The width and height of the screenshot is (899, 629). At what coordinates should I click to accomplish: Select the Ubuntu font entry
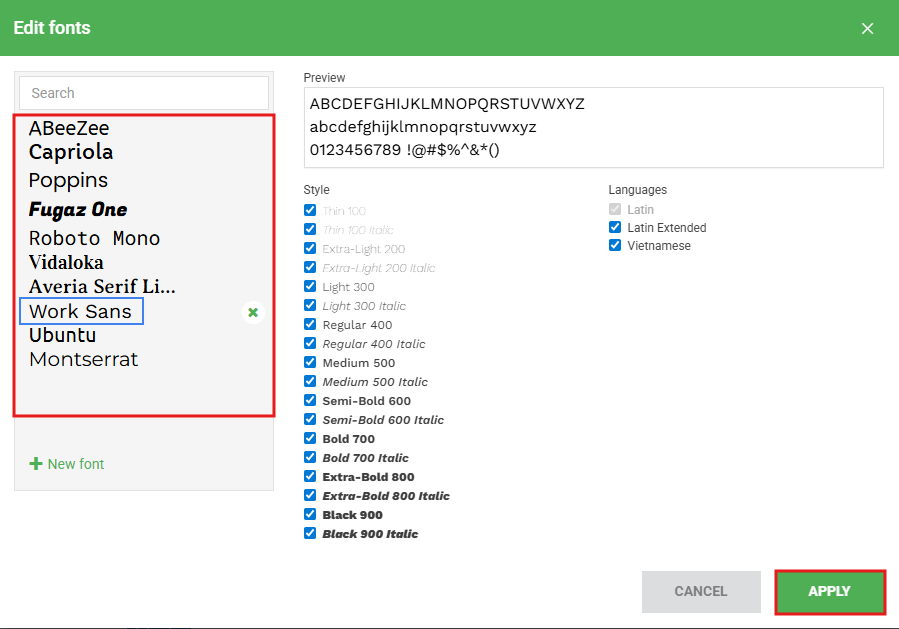click(62, 336)
